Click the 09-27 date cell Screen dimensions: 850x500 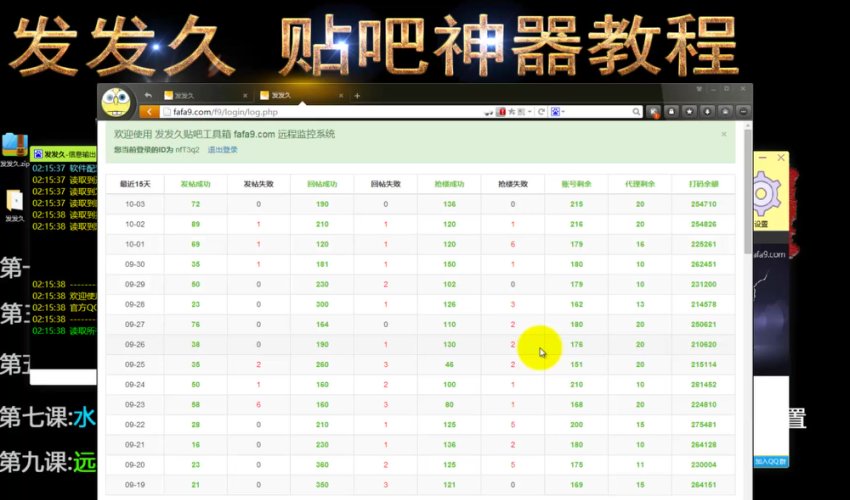pos(135,324)
